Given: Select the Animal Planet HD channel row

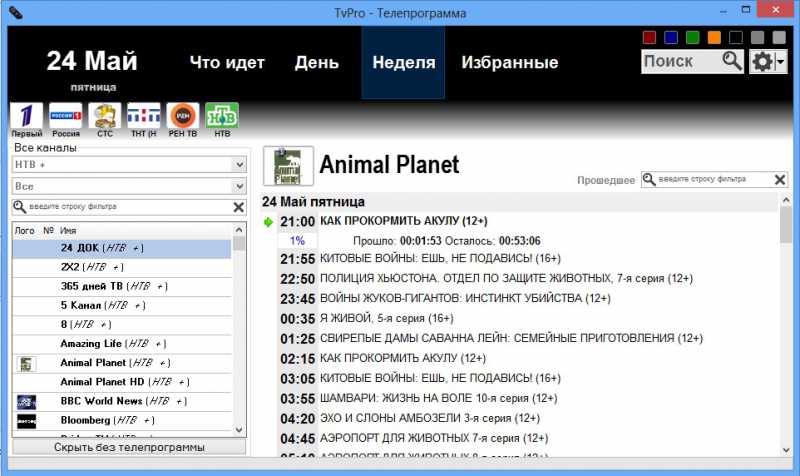Looking at the screenshot, I should pos(122,382).
